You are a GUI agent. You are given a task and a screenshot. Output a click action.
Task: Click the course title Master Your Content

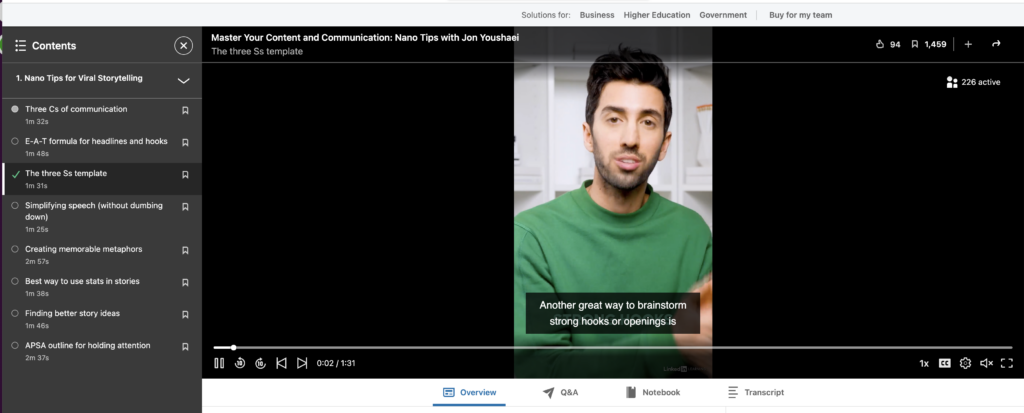tap(364, 38)
